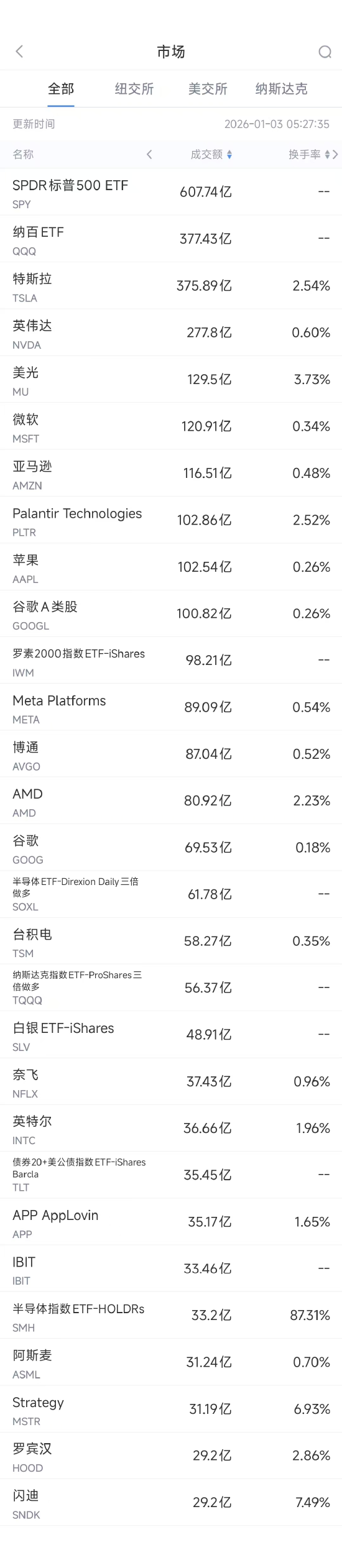Click the left chevron beside 名称

(x=149, y=154)
